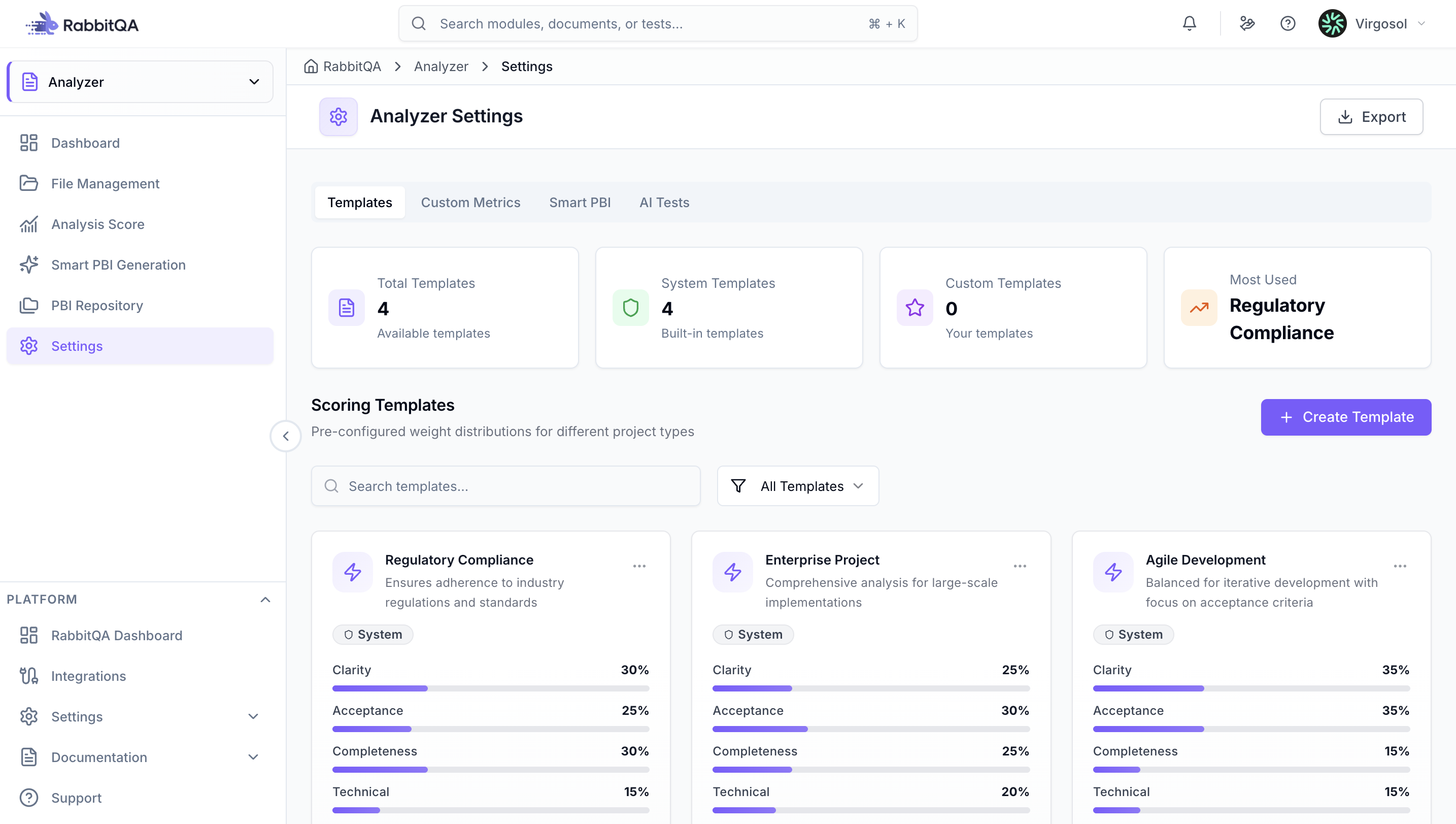Click the Most Used trending icon
The width and height of the screenshot is (1456, 824).
pos(1199,308)
